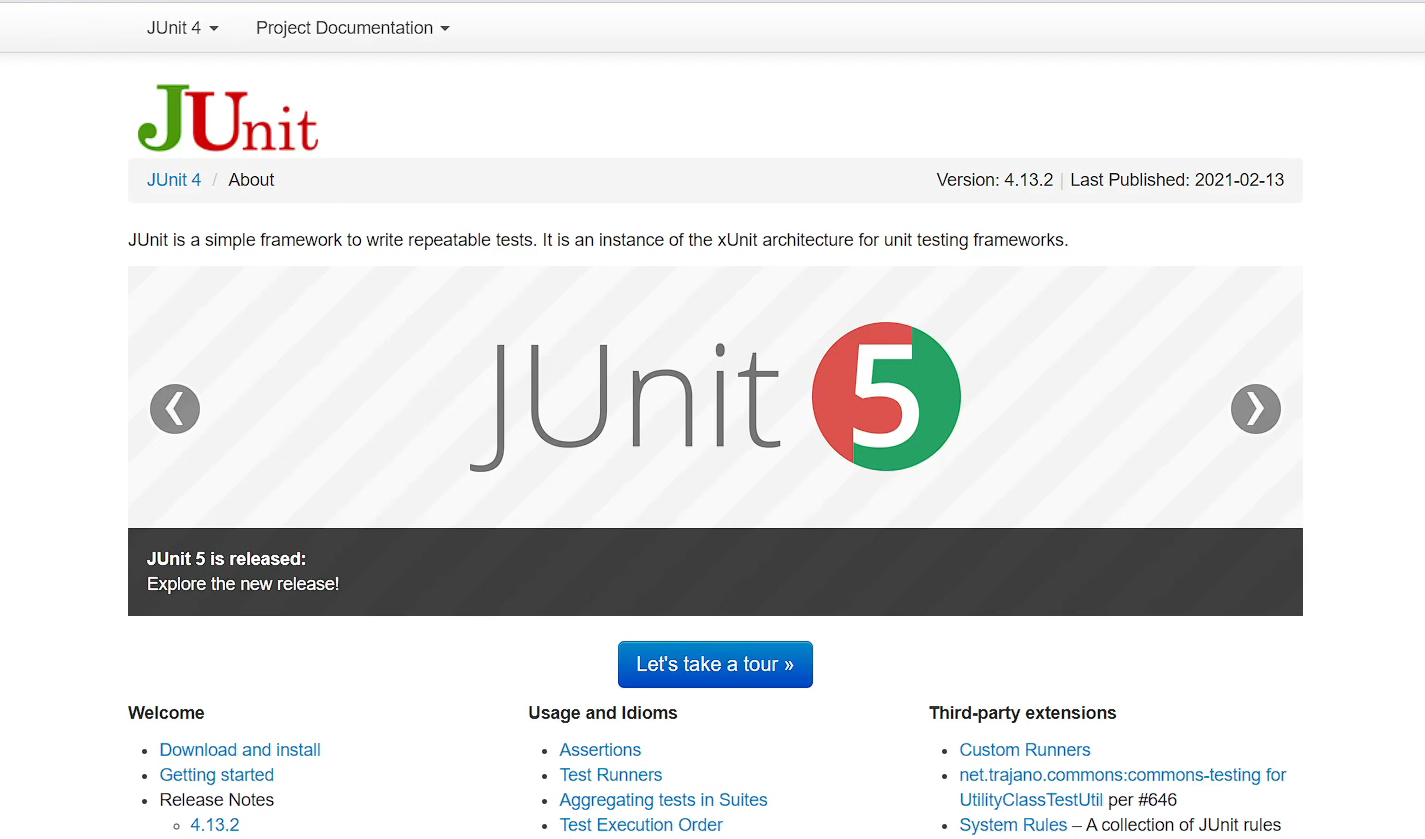
Task: Open release notes for 4.13.2
Action: (x=215, y=825)
